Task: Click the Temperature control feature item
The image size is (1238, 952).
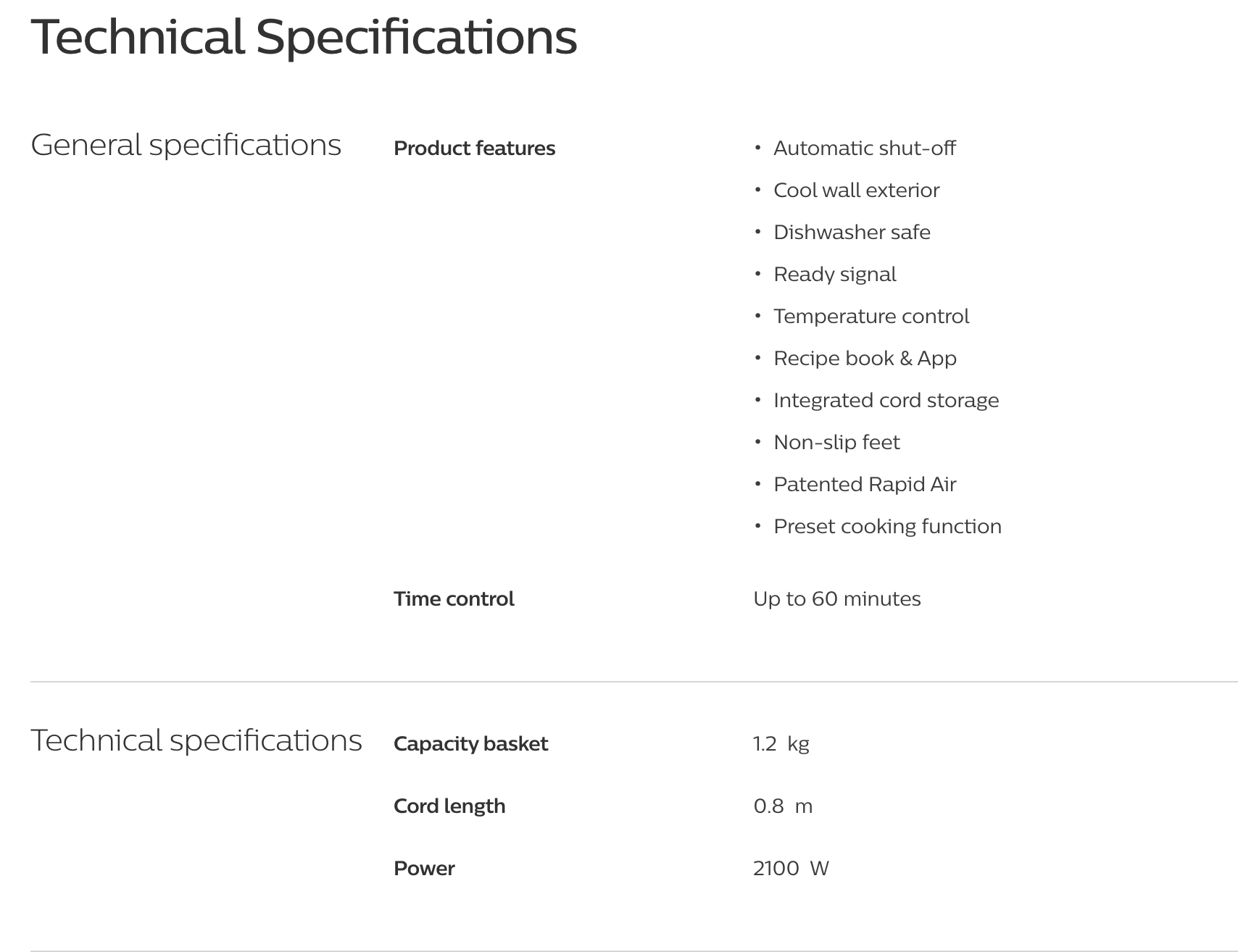Action: (871, 317)
